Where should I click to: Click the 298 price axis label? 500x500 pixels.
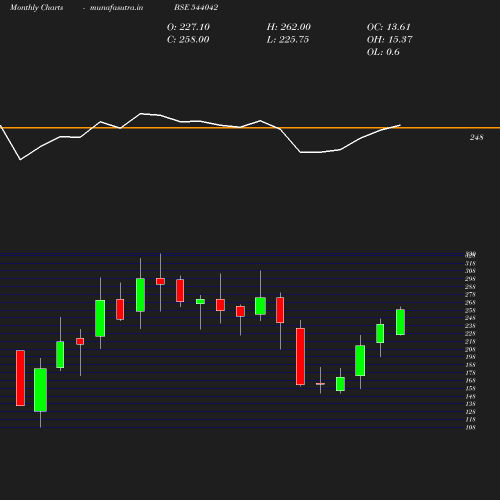pos(470,279)
